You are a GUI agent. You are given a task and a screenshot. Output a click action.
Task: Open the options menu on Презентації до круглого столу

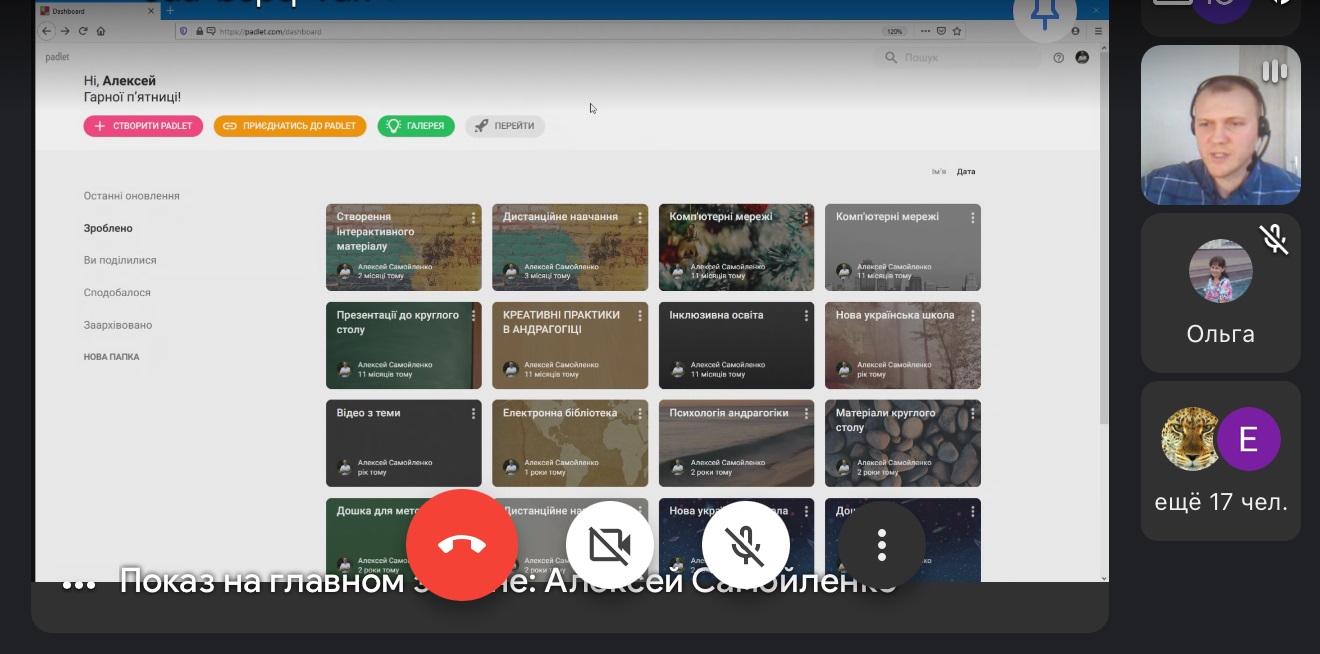pyautogui.click(x=473, y=315)
